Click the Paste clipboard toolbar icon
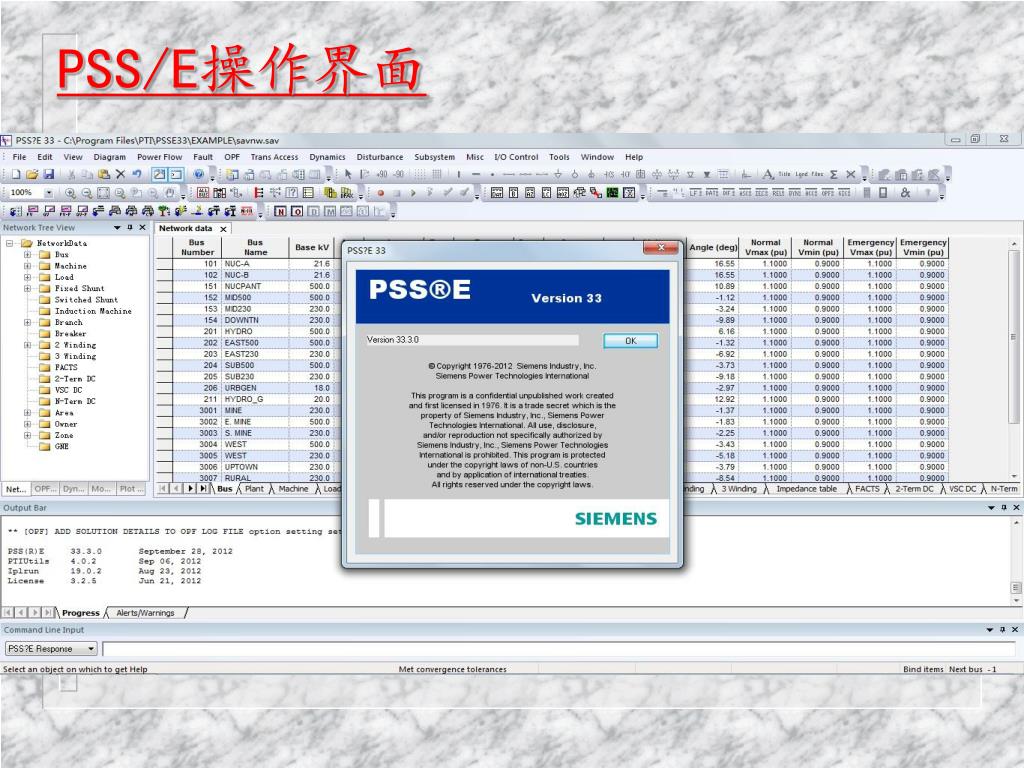 point(104,174)
